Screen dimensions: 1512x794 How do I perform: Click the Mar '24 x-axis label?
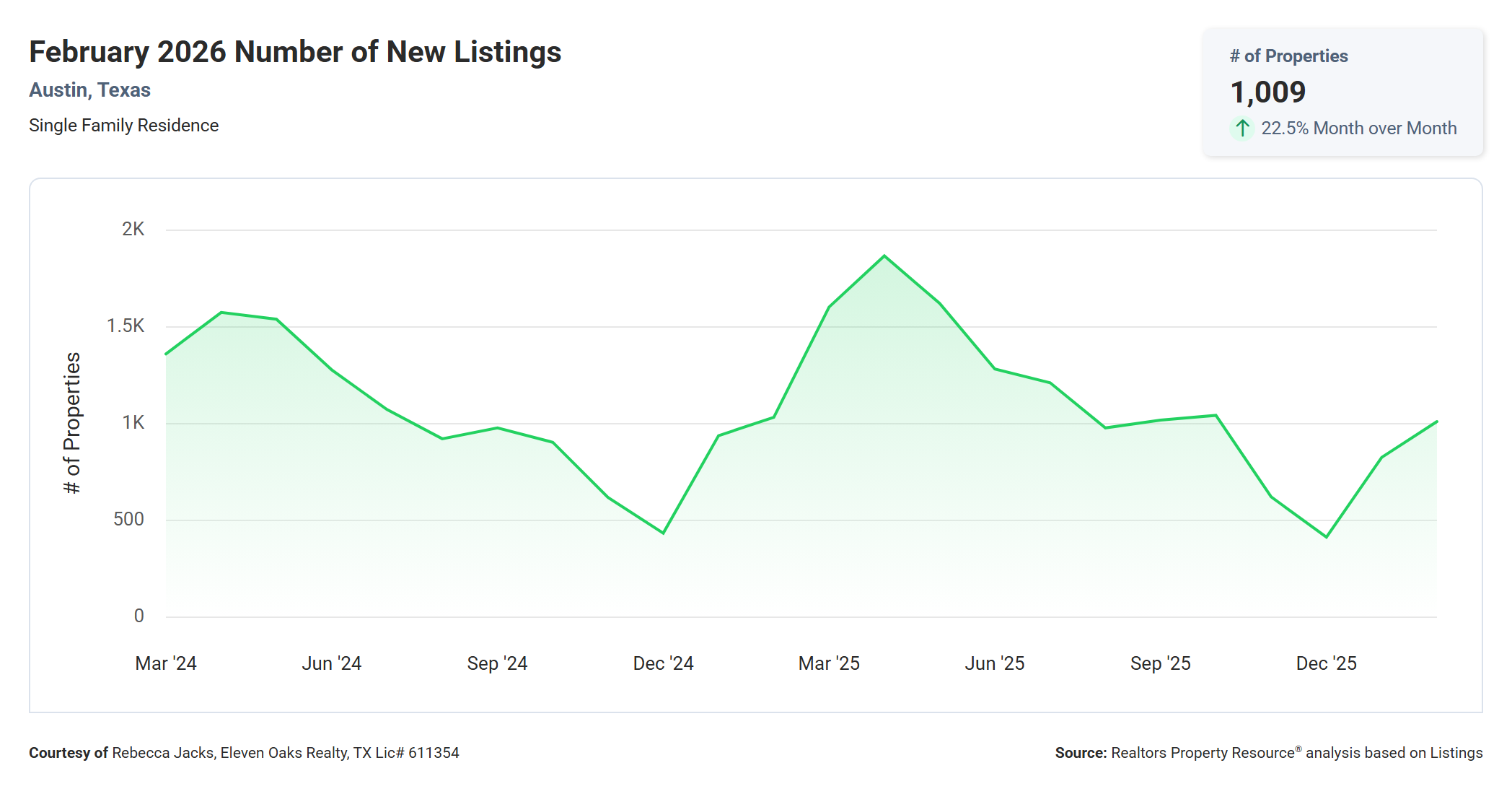pyautogui.click(x=166, y=663)
